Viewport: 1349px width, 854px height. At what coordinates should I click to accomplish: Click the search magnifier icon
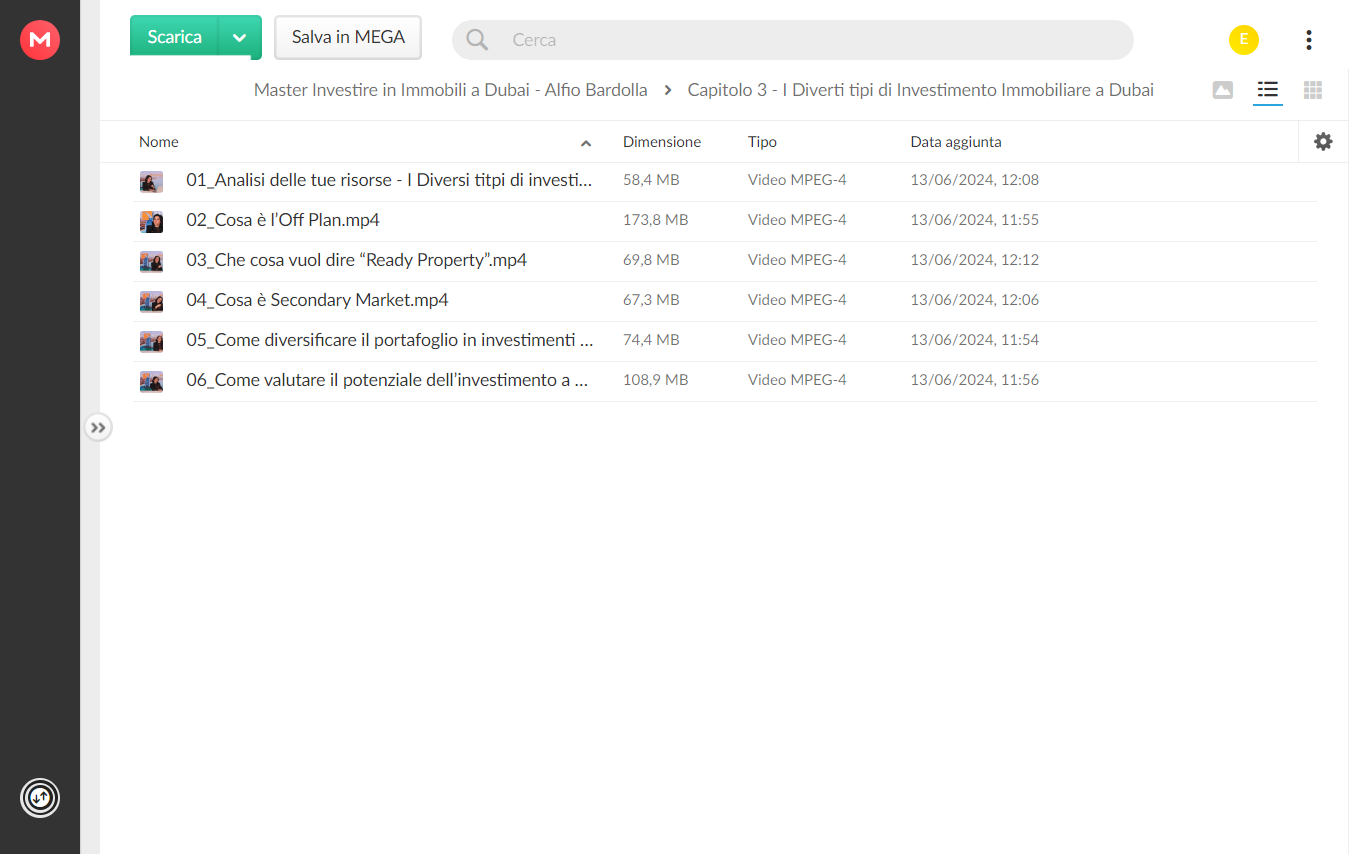478,40
